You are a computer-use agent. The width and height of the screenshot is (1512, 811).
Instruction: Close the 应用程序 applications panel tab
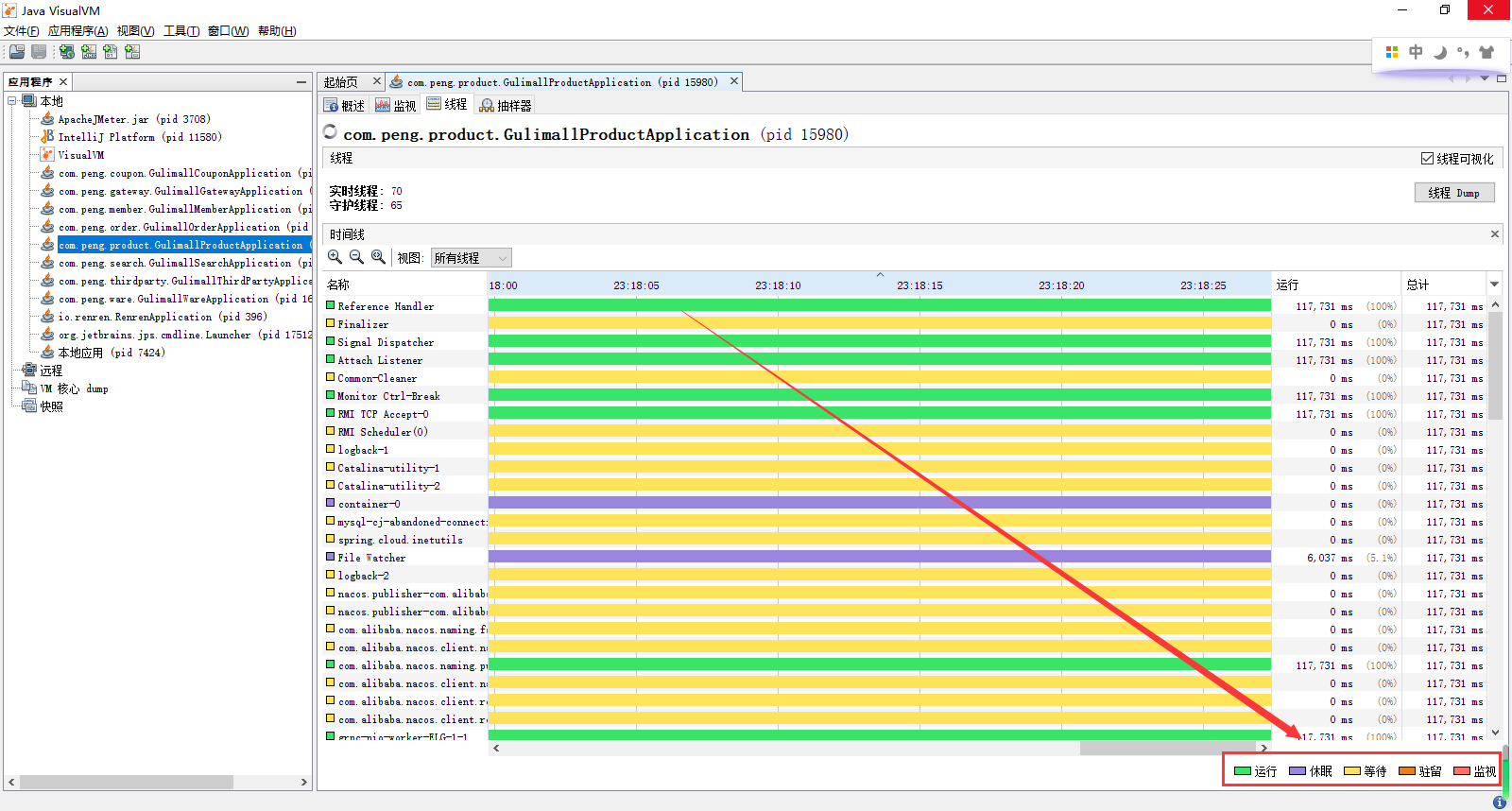coord(63,82)
